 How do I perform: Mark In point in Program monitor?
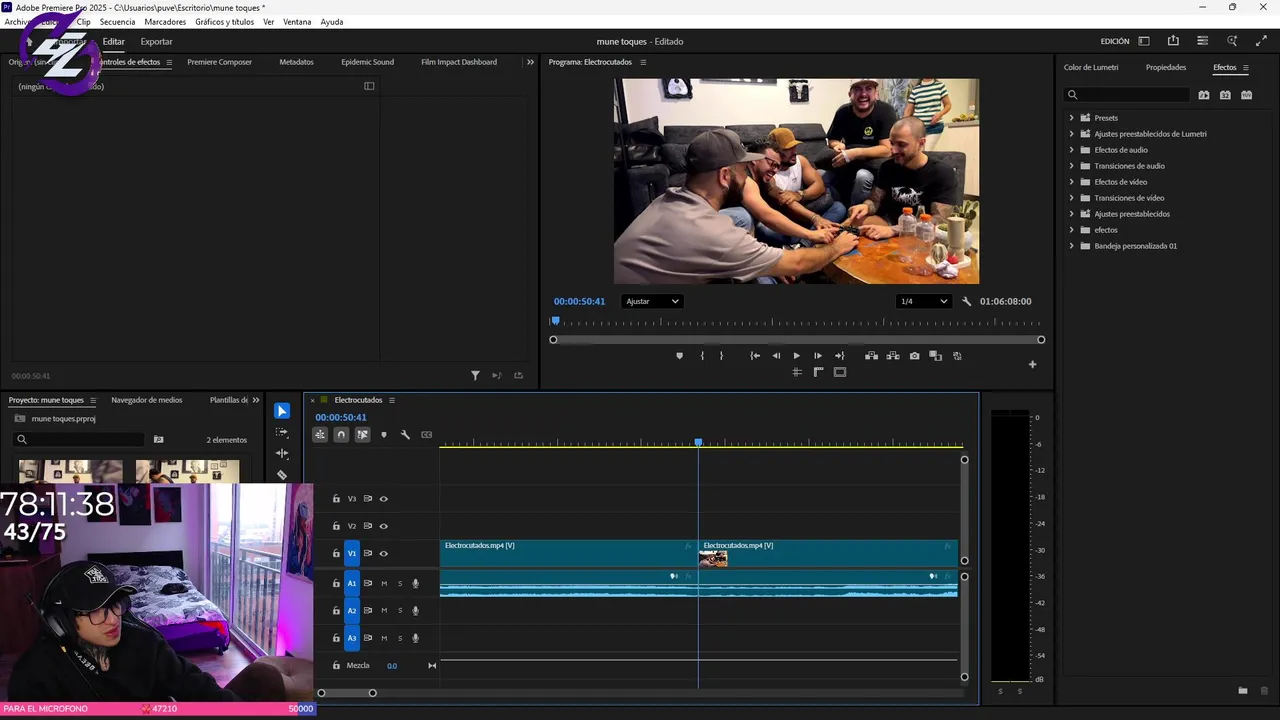click(702, 356)
